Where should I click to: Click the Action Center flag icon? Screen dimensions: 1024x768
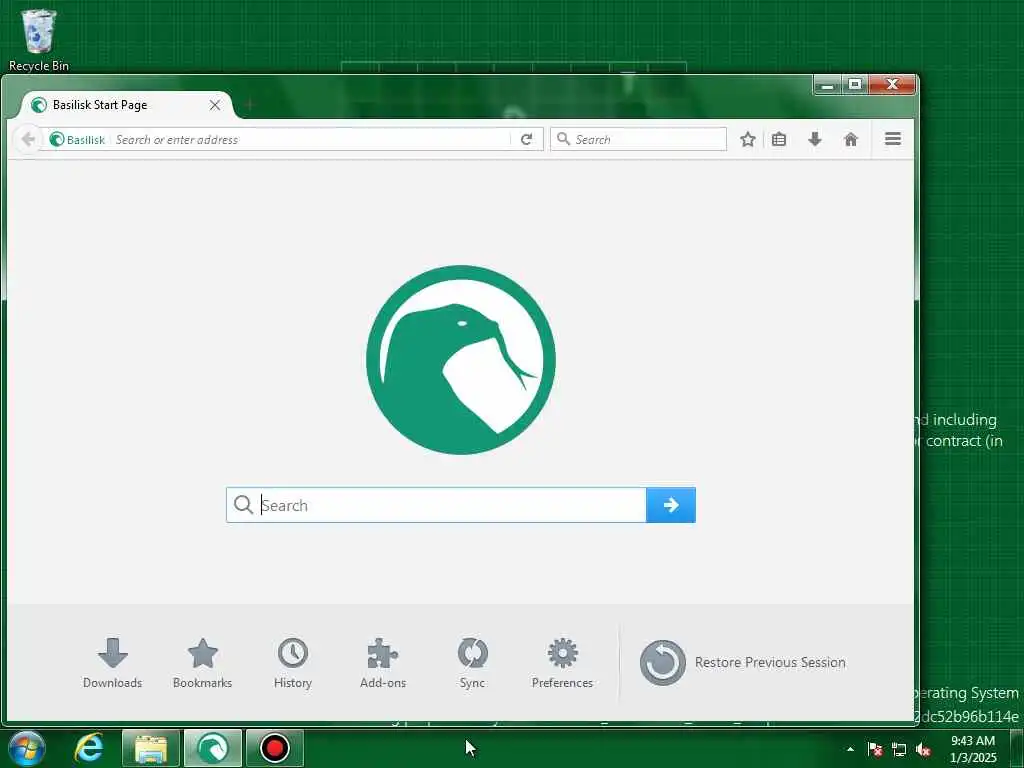tap(875, 749)
